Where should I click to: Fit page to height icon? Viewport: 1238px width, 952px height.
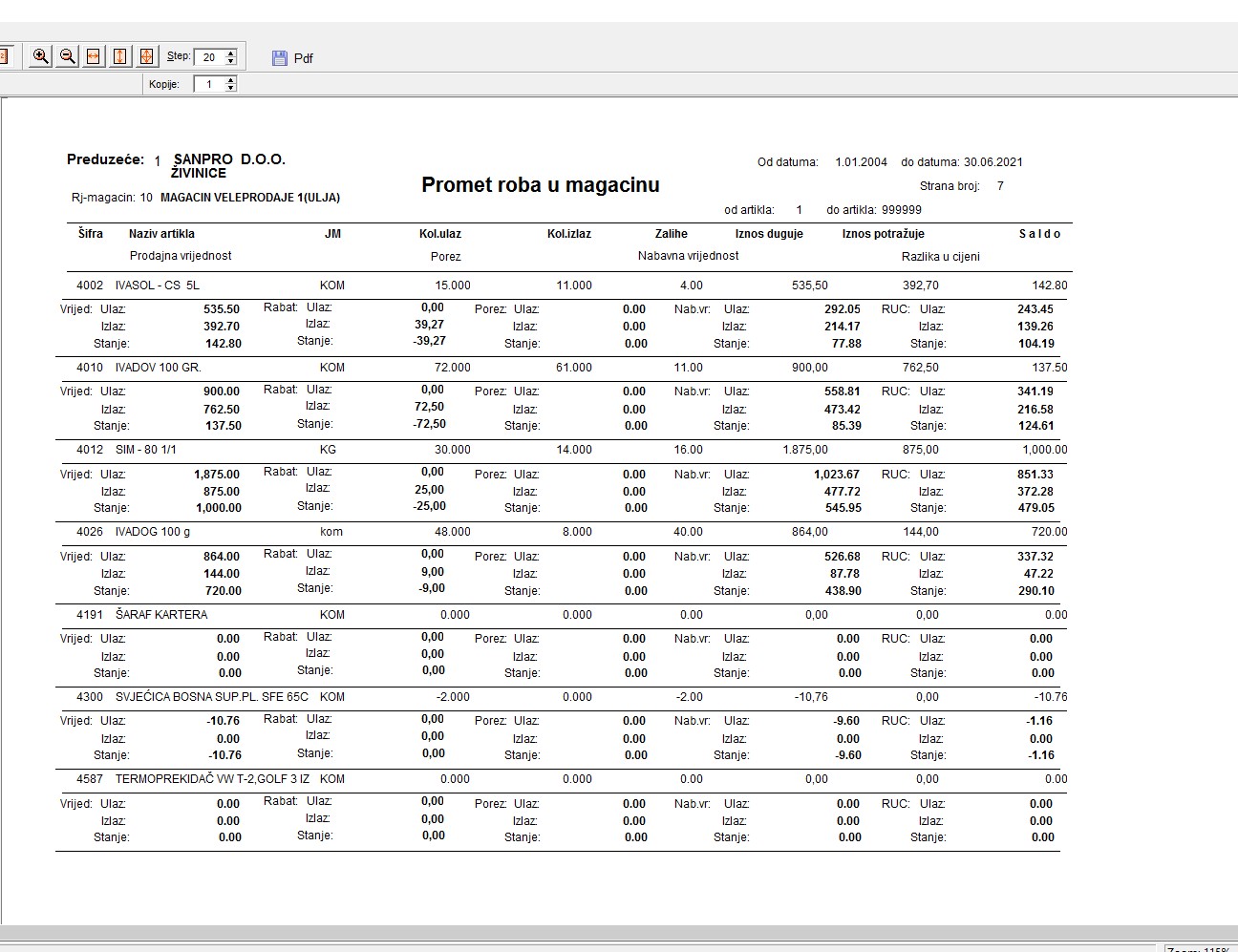119,56
